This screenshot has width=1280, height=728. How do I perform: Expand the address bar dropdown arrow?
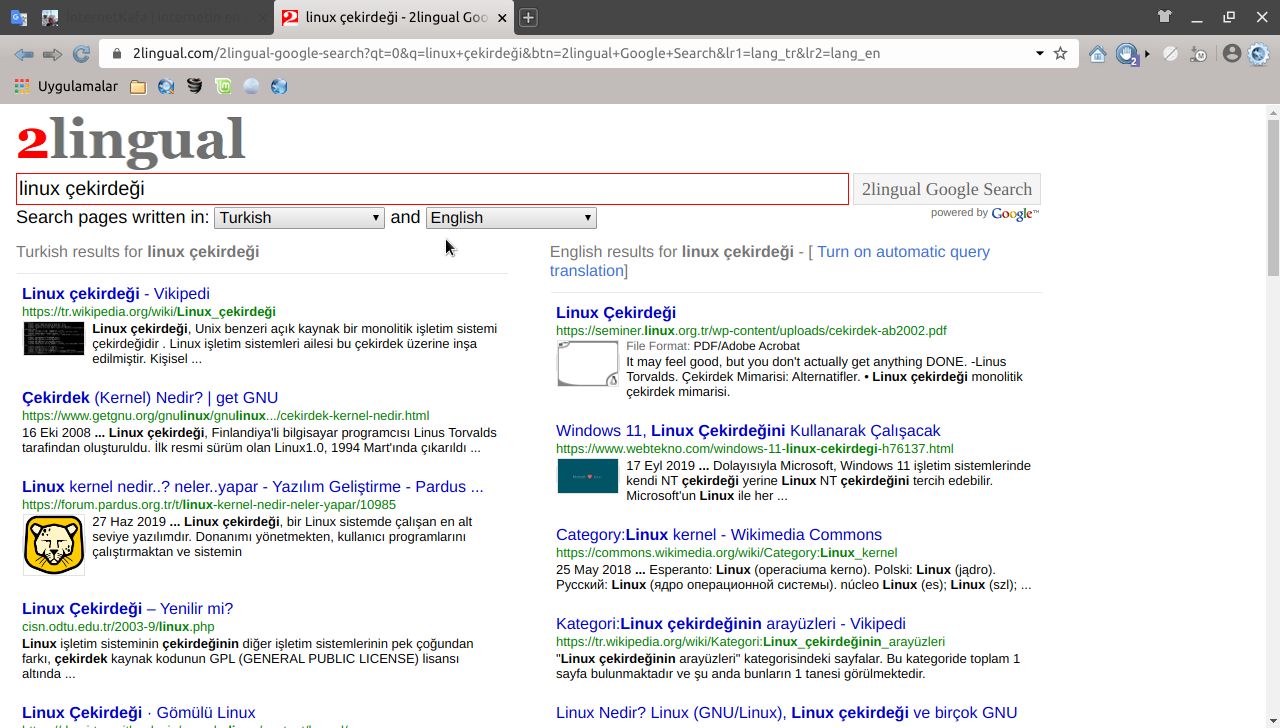pyautogui.click(x=1040, y=53)
